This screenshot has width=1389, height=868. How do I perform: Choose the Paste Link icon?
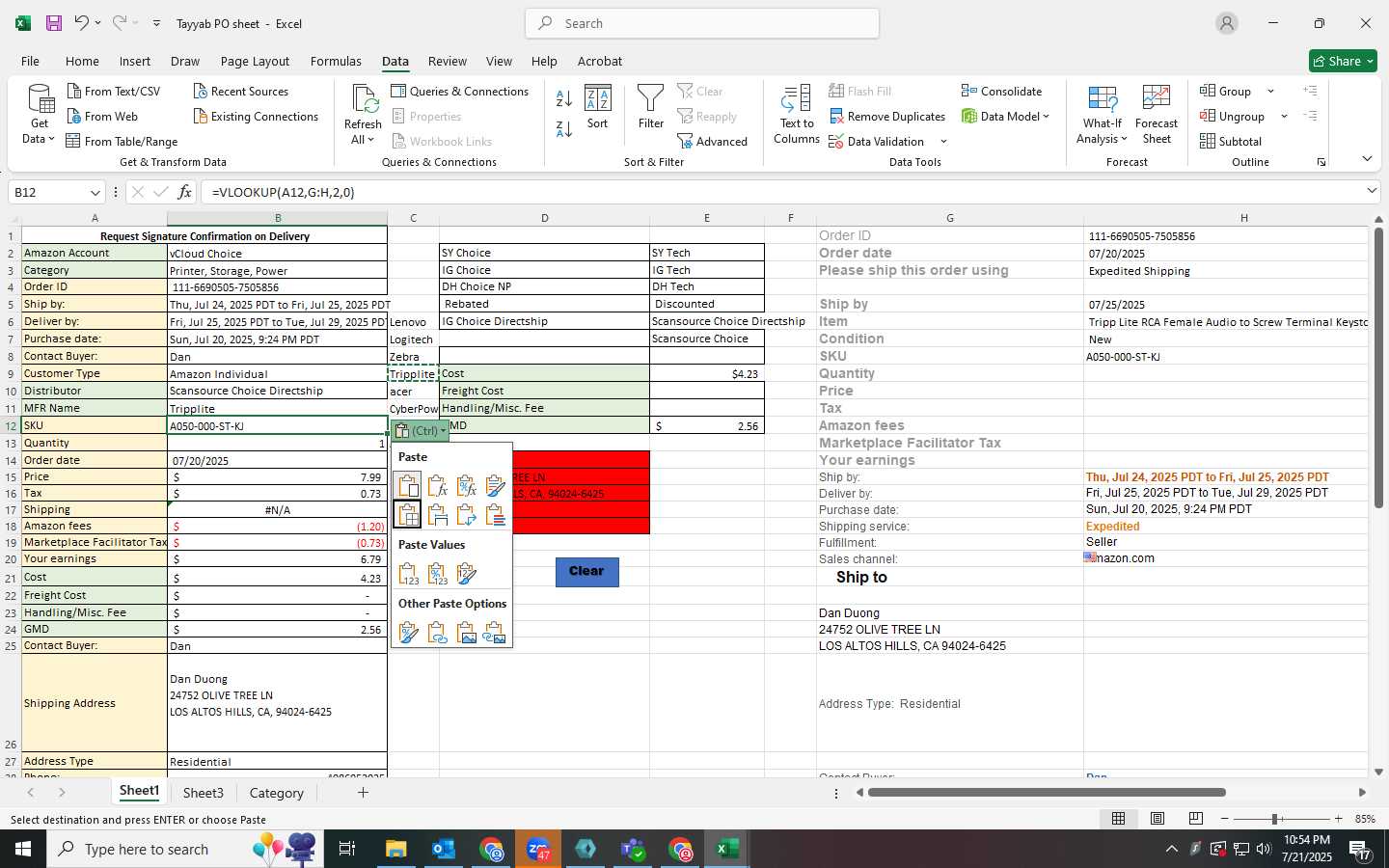(x=437, y=633)
